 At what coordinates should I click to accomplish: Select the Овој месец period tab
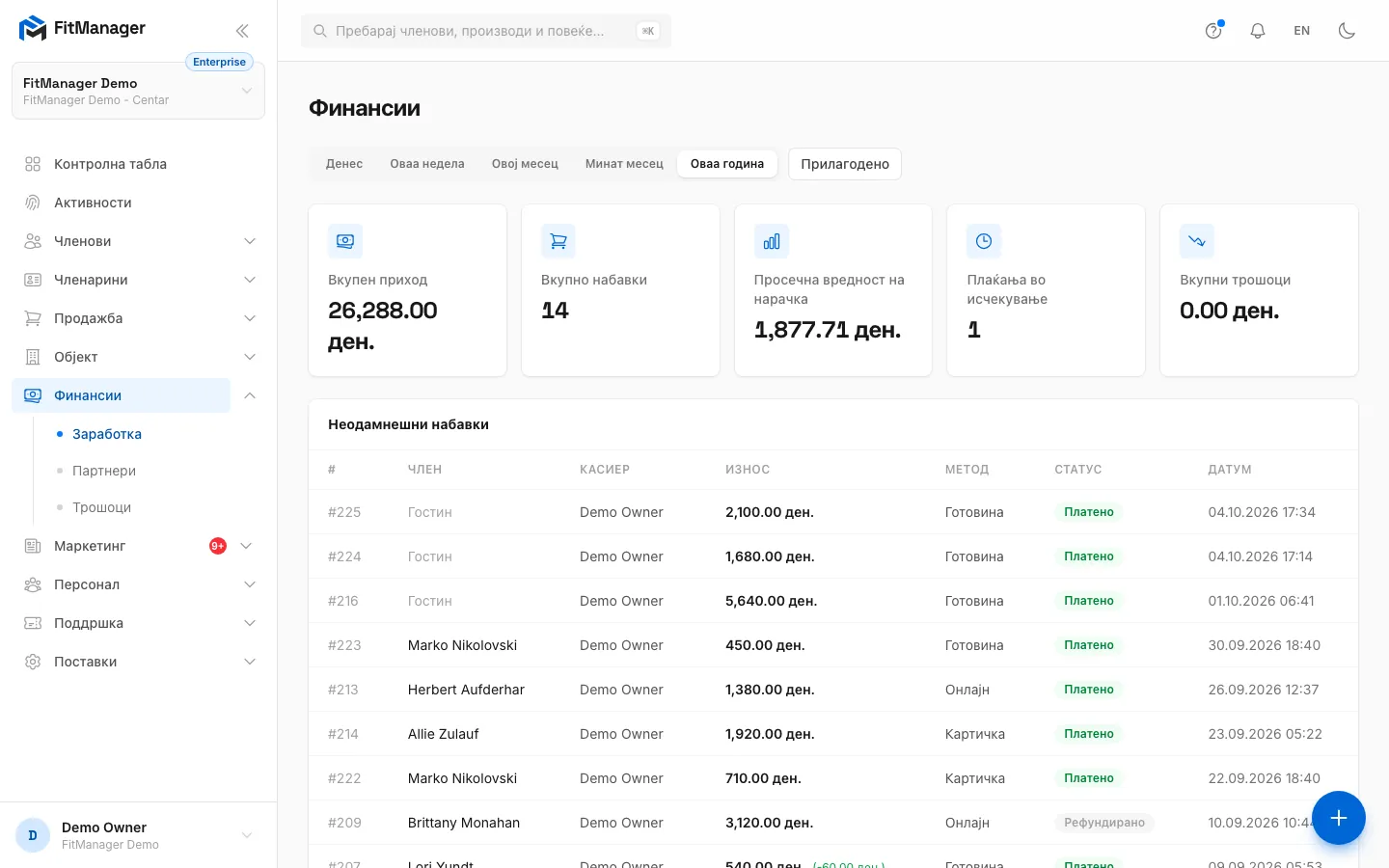click(x=525, y=164)
